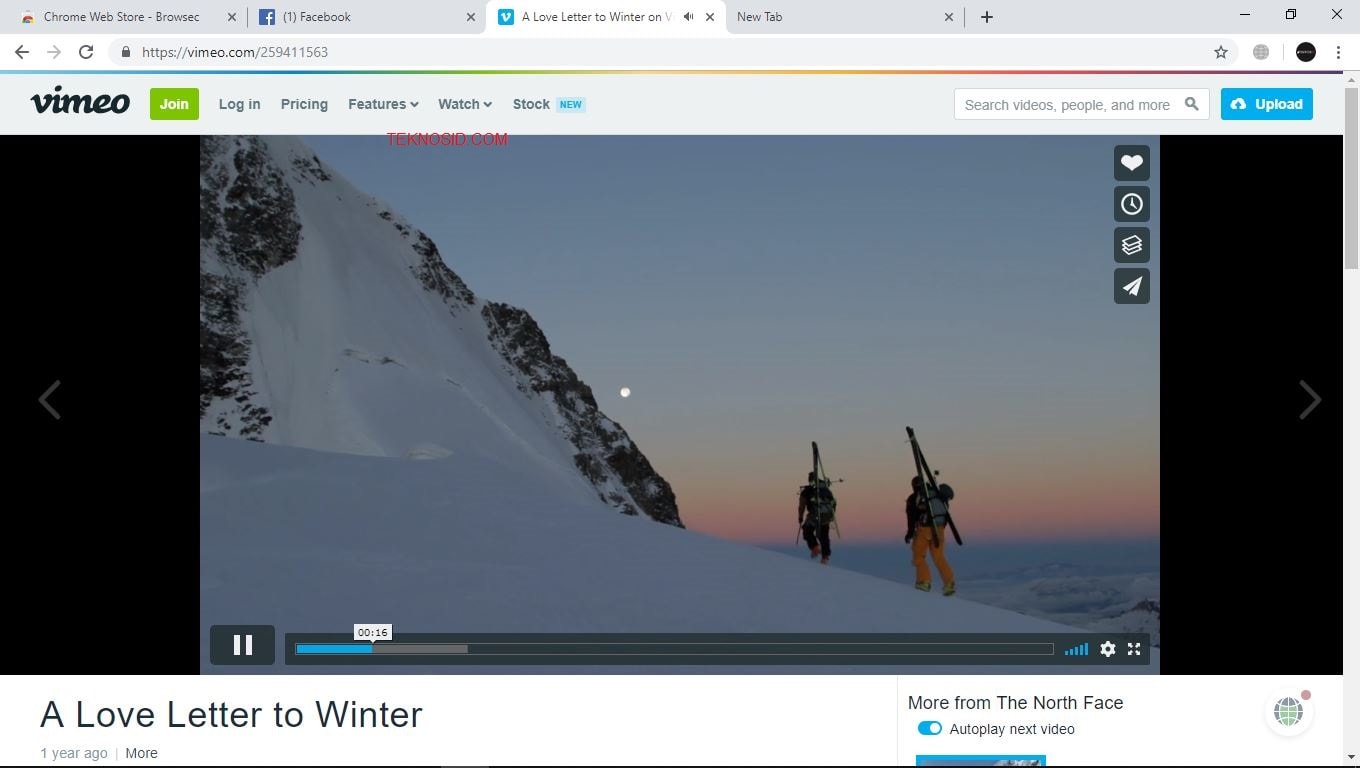Toggle Autoplay next video switch

[x=930, y=729]
